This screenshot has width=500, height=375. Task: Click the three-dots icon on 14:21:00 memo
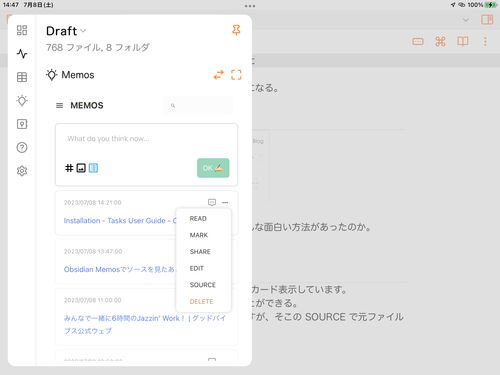point(225,202)
